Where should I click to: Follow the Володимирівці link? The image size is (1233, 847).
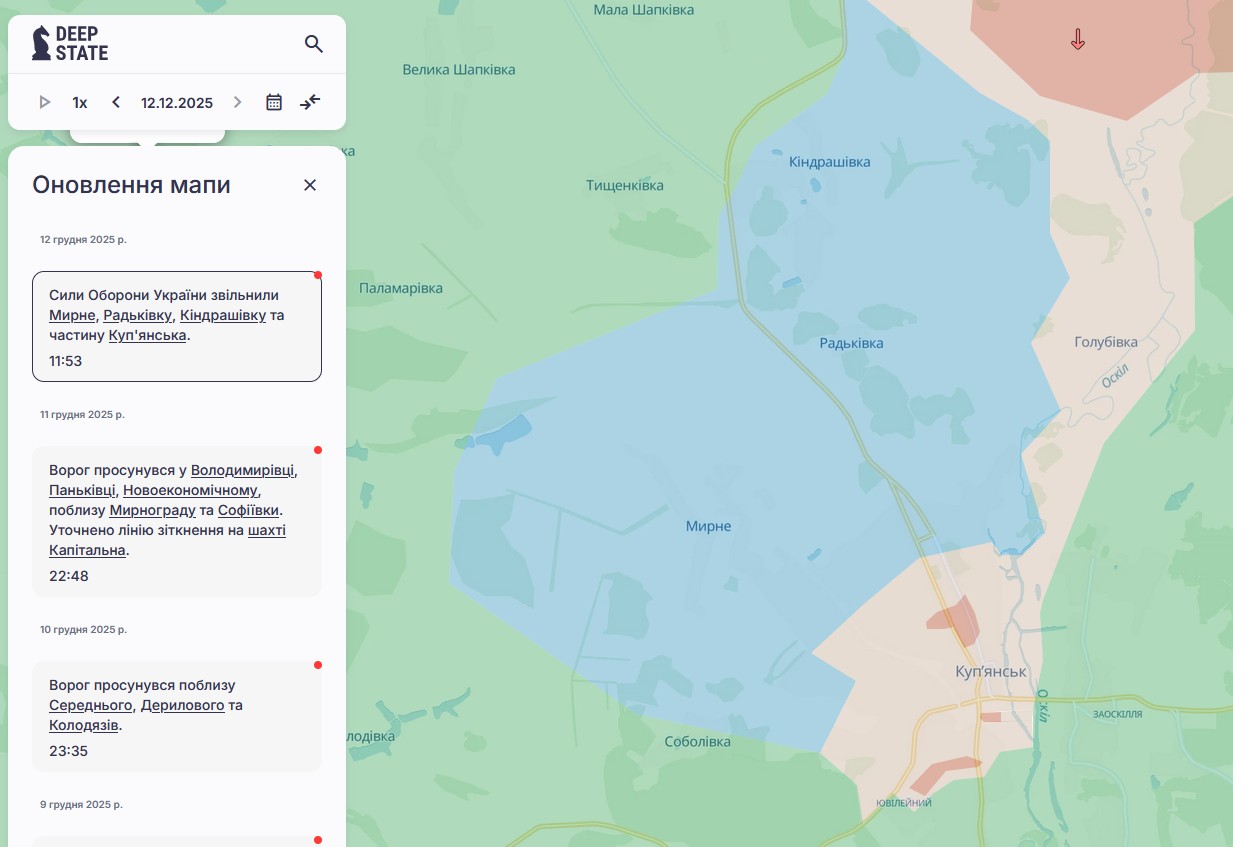point(243,470)
